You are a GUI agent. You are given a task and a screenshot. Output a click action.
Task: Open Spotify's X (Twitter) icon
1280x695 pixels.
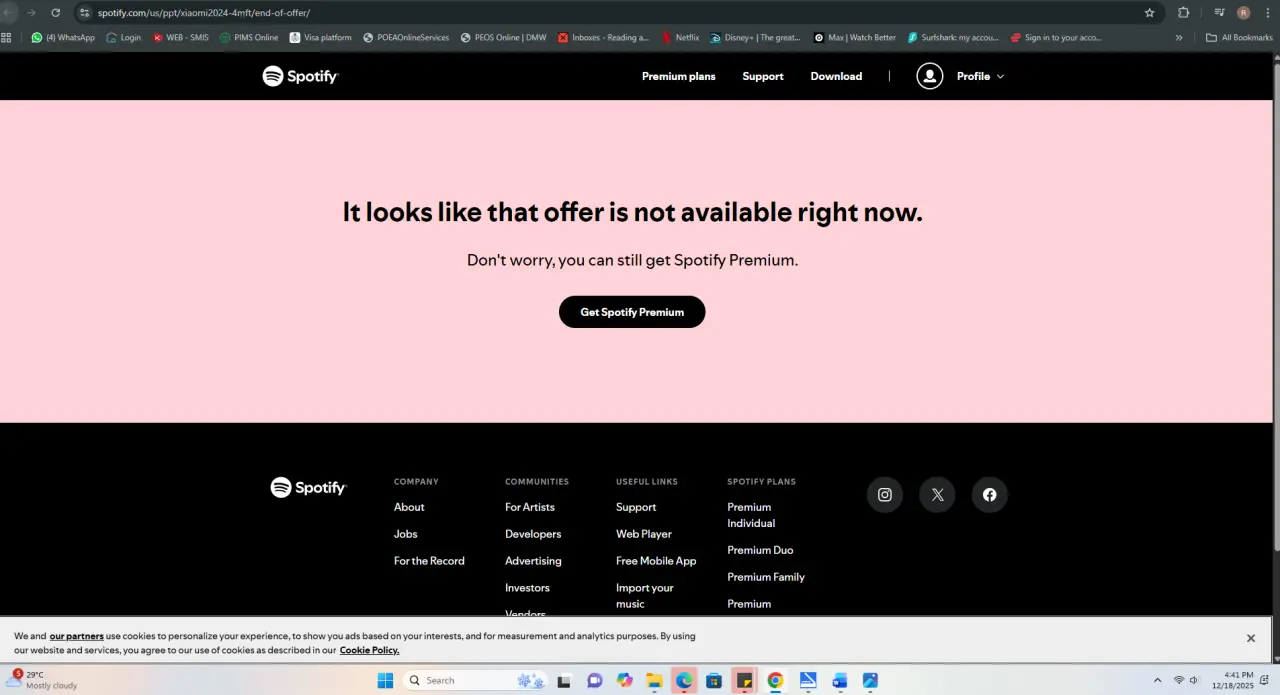[937, 495]
